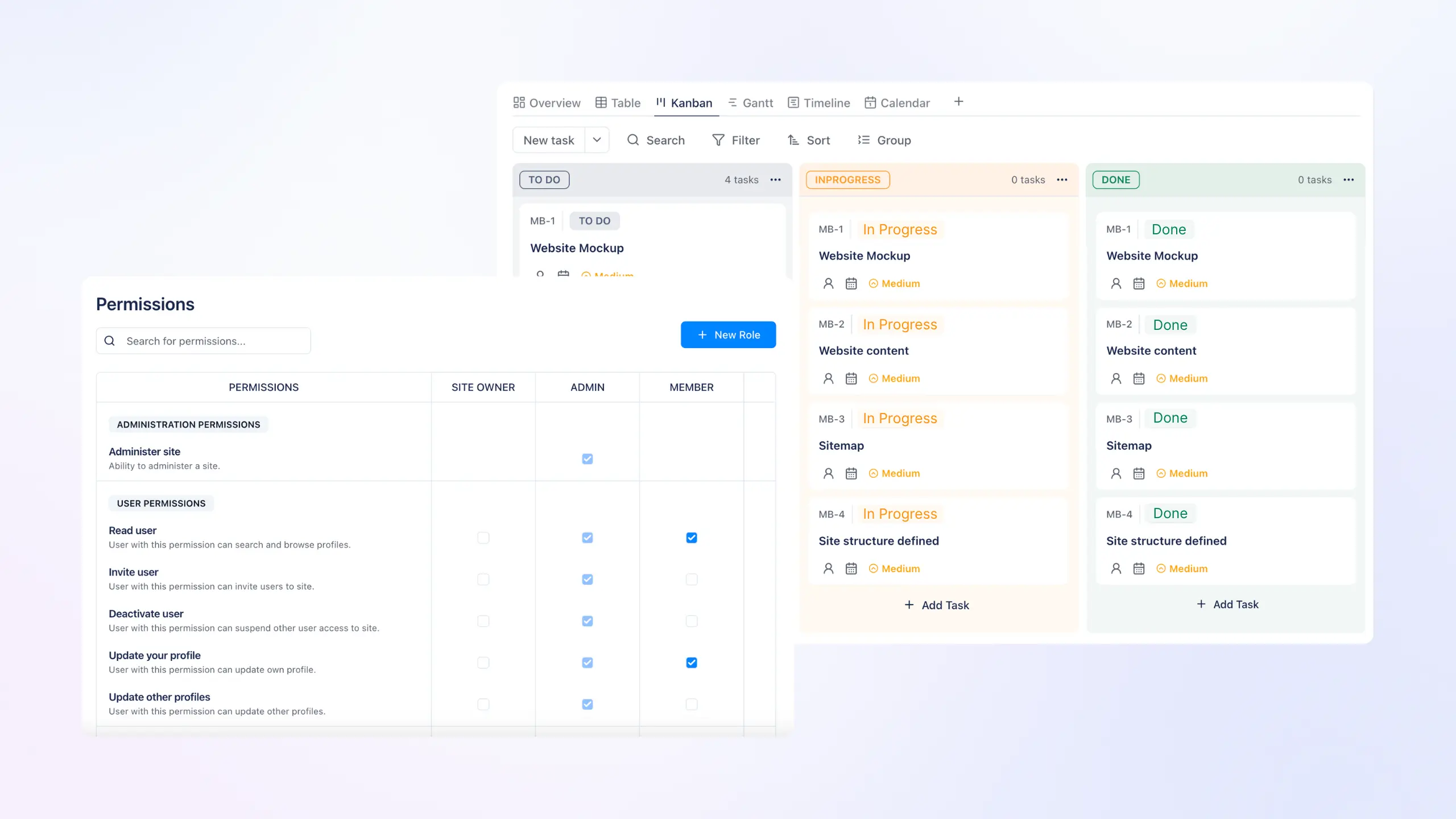Enable Read user permission for Site Owner

[483, 537]
